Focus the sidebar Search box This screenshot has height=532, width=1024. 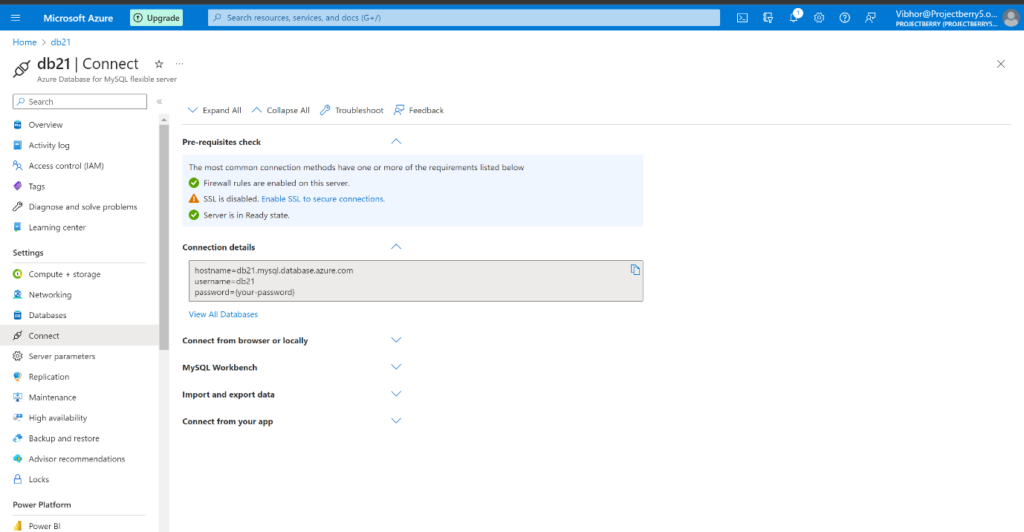point(80,102)
